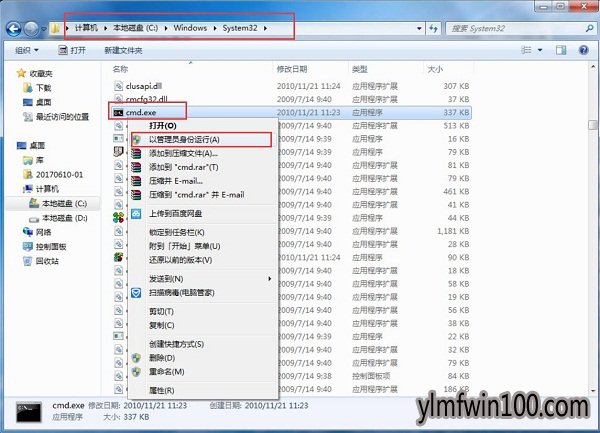Click the cmd.exe thumbnail in details pane
The width and height of the screenshot is (600, 433).
29,412
